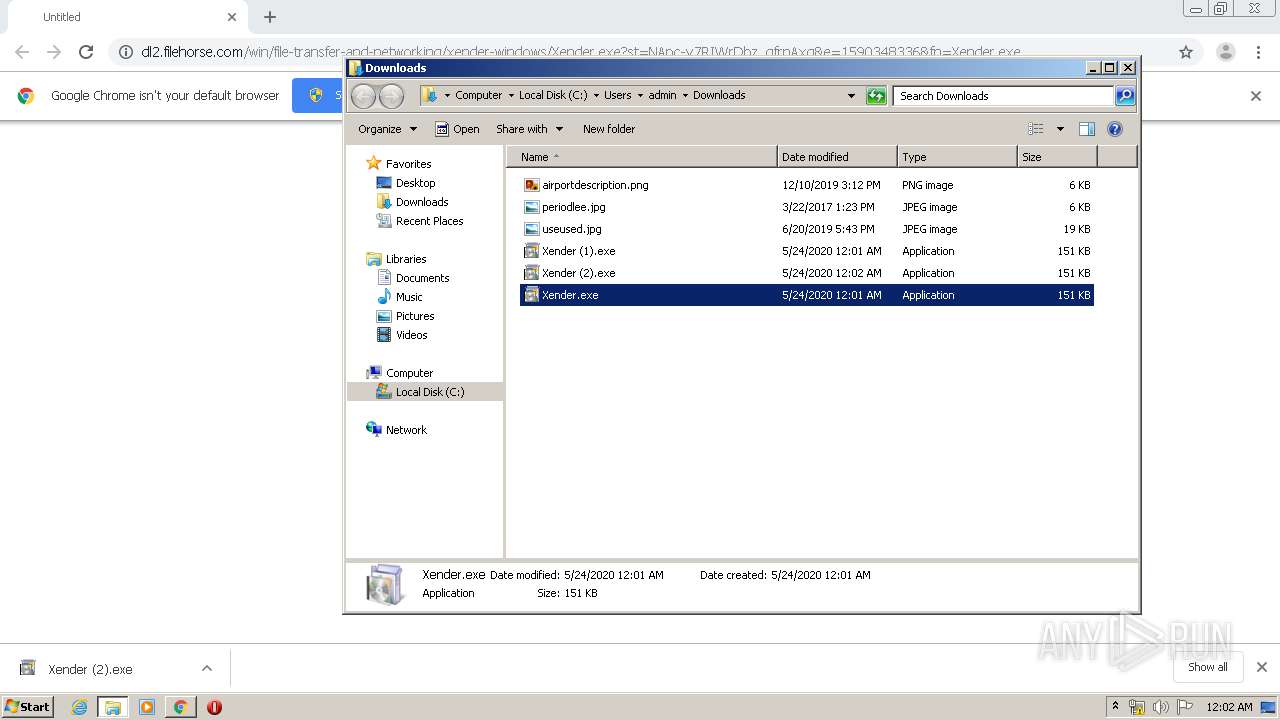Screen dimensions: 1280x720
Task: Click Chrome's back arrow
Action: point(22,52)
